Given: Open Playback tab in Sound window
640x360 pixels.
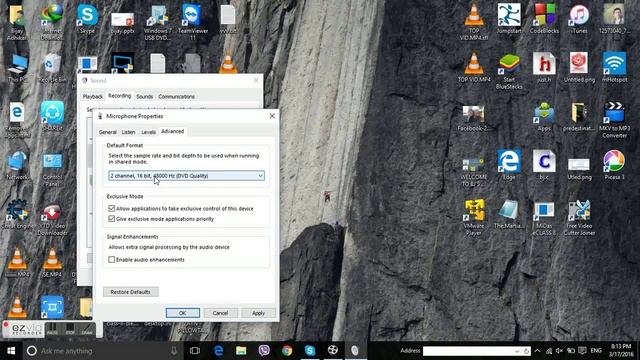Looking at the screenshot, I should coord(93,96).
